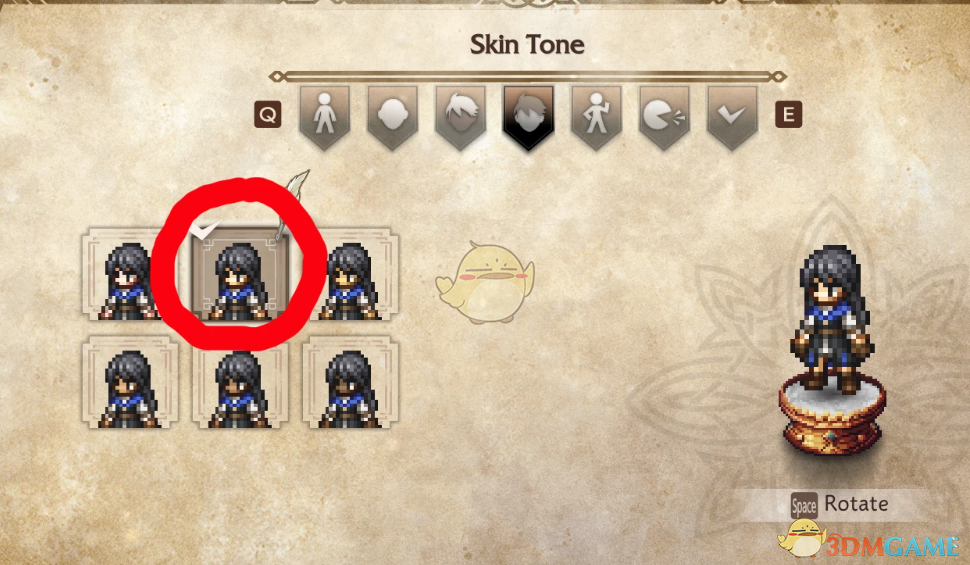Click the yellow chick mascot
The width and height of the screenshot is (970, 565).
click(486, 282)
